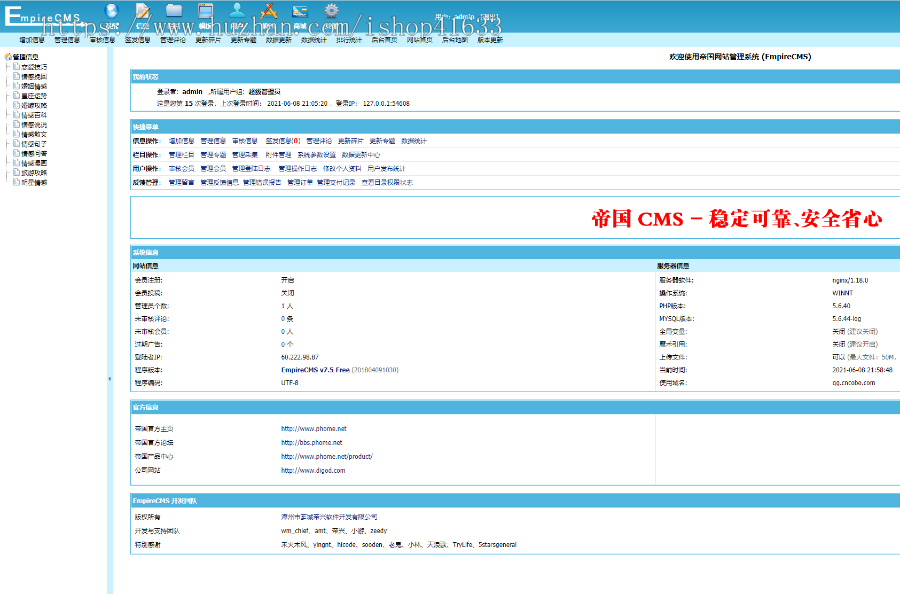Click the gear Other (其他) icon
Screen dimensions: 900x594
tap(331, 12)
